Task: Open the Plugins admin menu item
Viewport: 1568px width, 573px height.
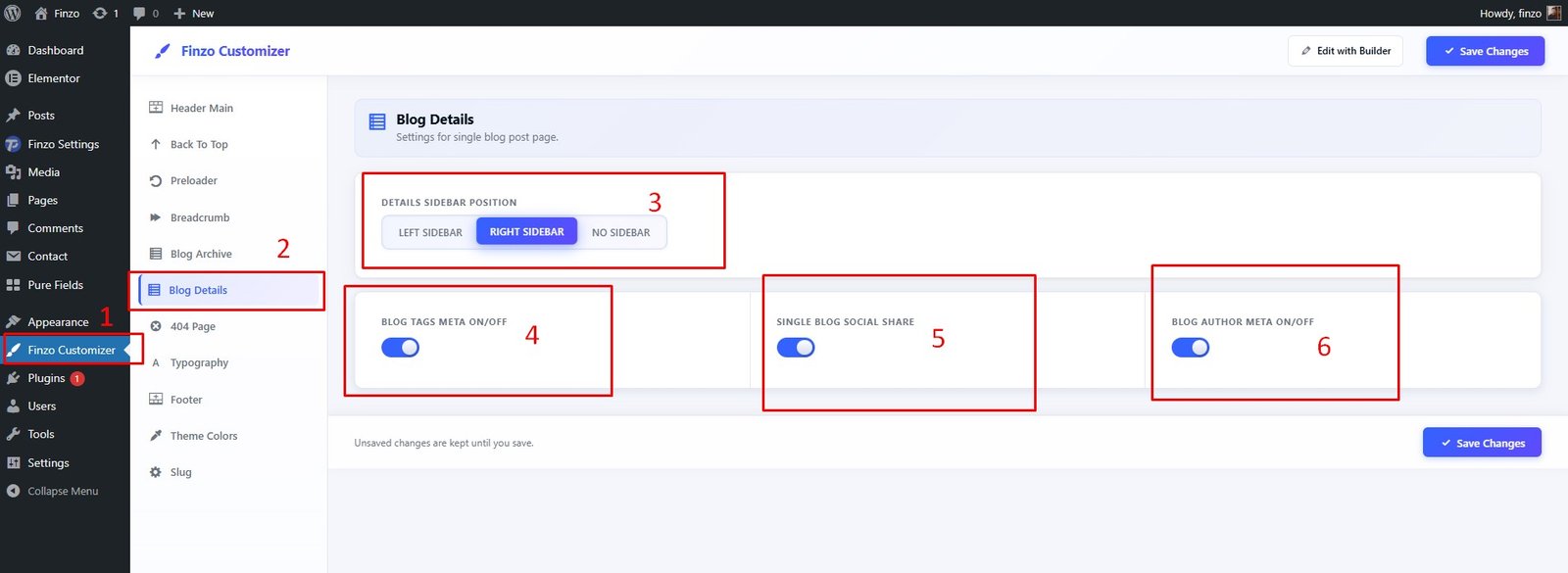Action: (65, 378)
